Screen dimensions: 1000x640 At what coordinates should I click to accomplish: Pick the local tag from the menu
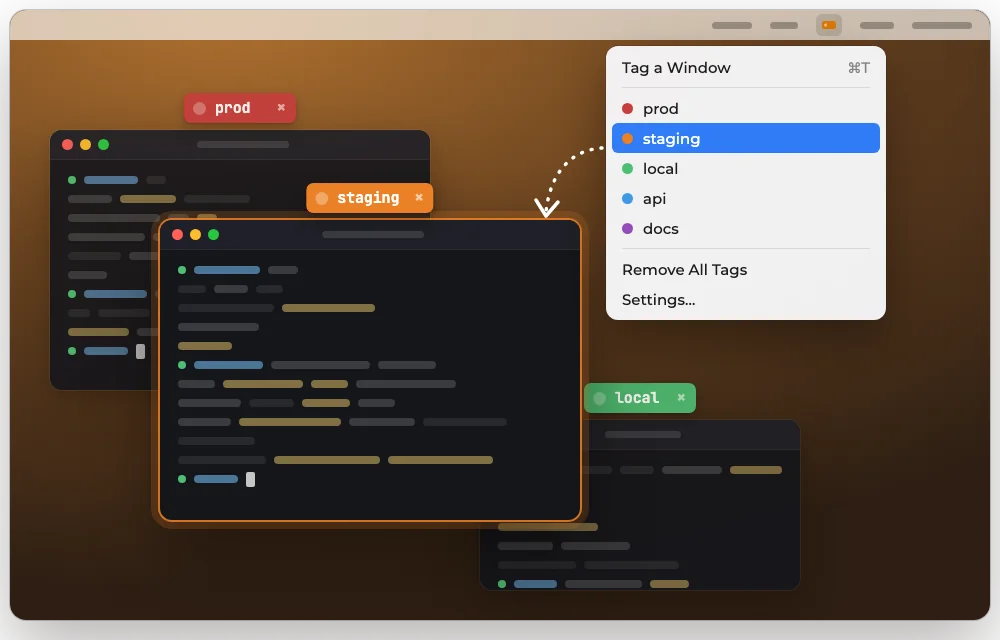tap(746, 168)
